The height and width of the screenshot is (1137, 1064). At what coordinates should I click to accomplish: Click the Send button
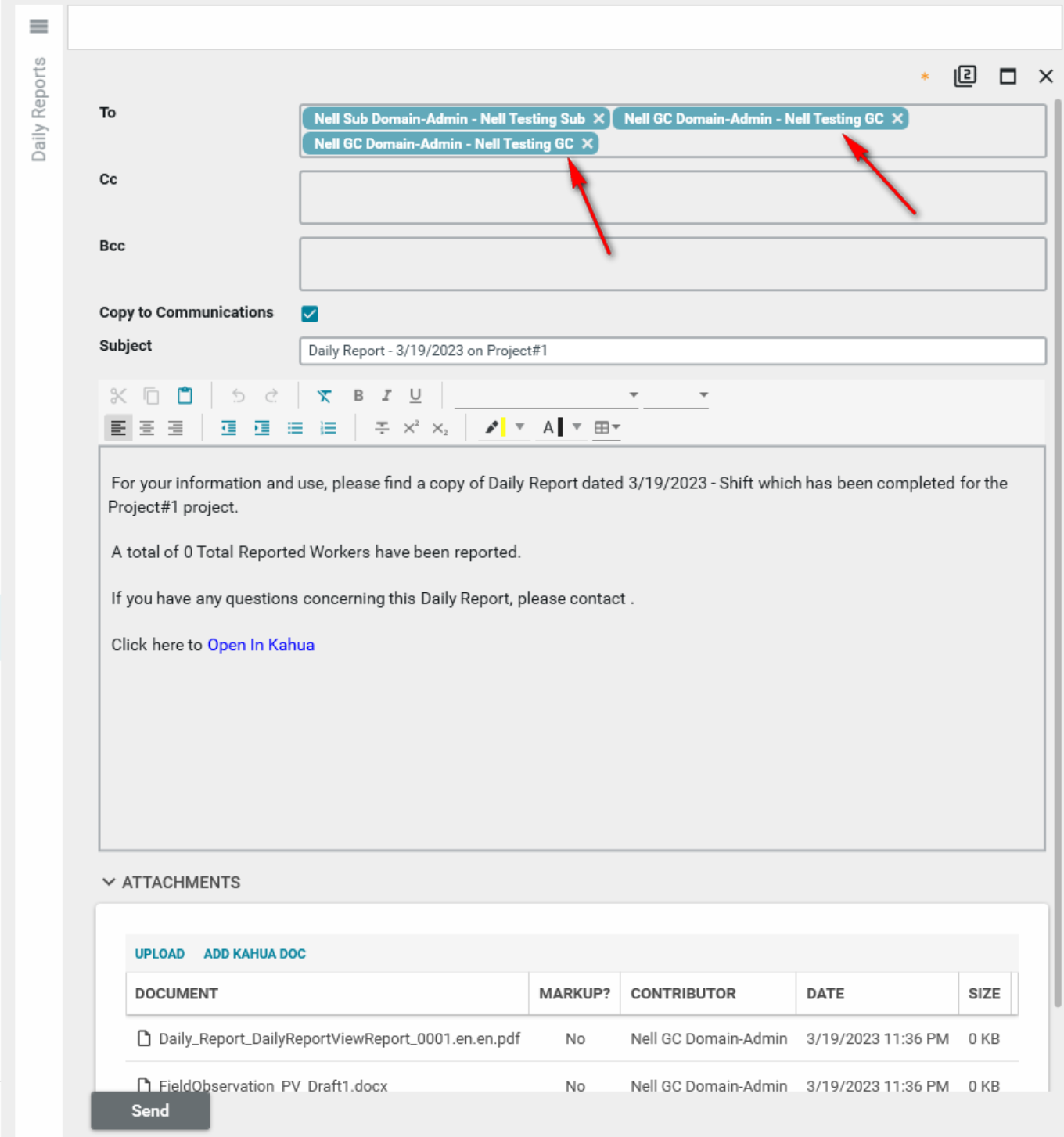coord(150,1110)
